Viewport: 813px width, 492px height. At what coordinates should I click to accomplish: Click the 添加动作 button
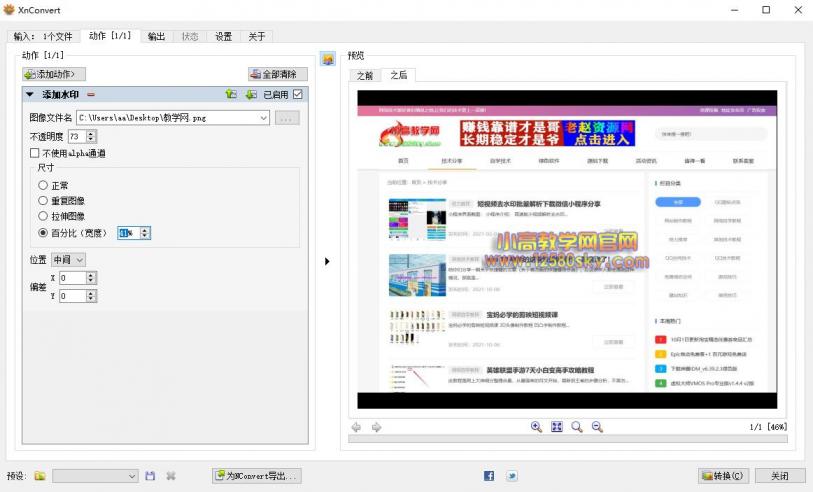click(x=54, y=74)
